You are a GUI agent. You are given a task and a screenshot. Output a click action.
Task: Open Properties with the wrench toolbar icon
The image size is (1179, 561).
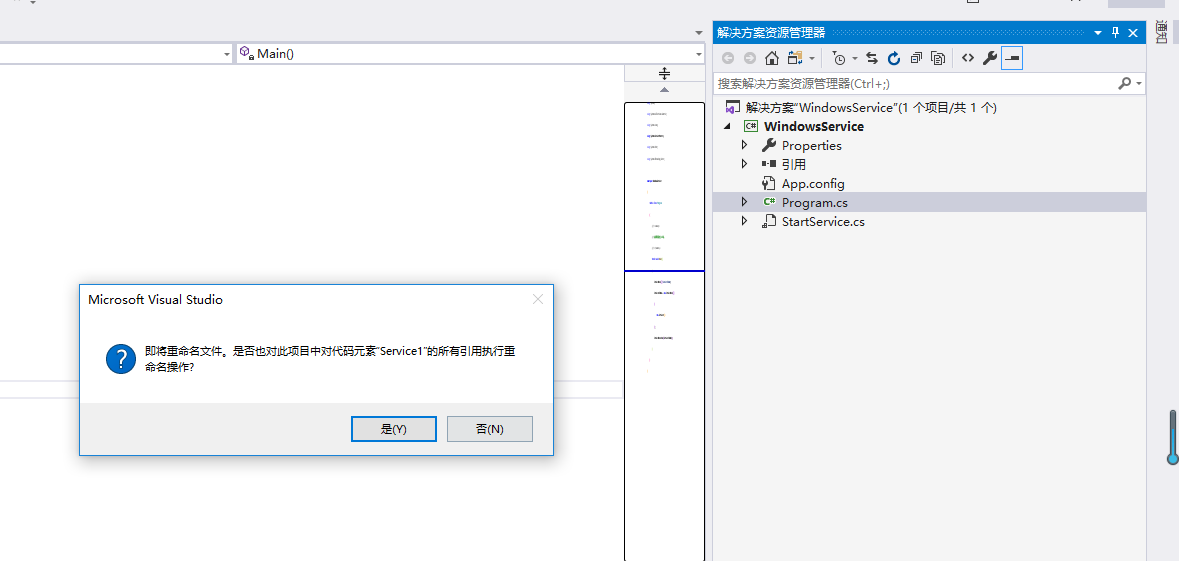point(990,58)
